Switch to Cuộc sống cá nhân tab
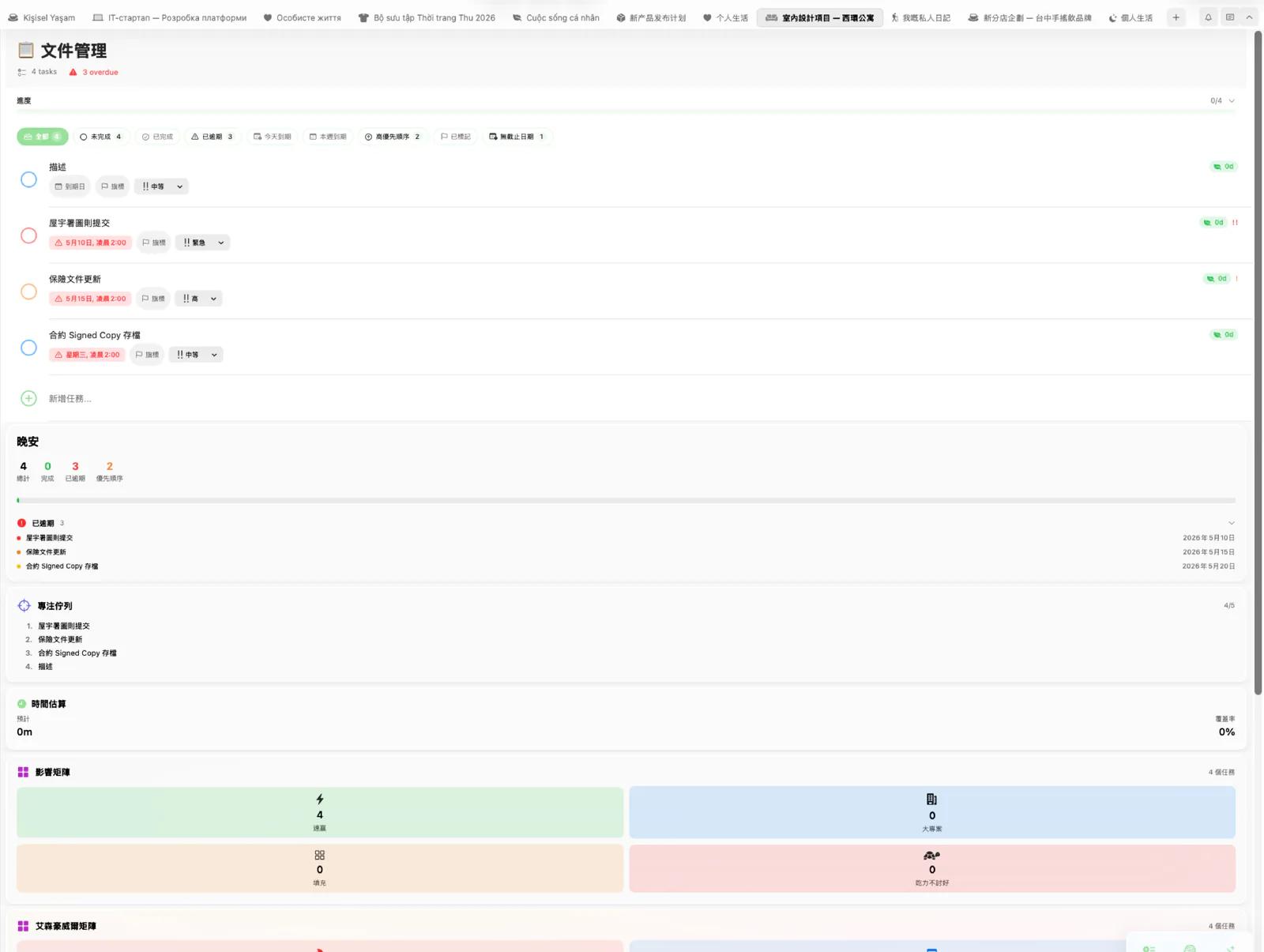1264x952 pixels. [x=555, y=17]
